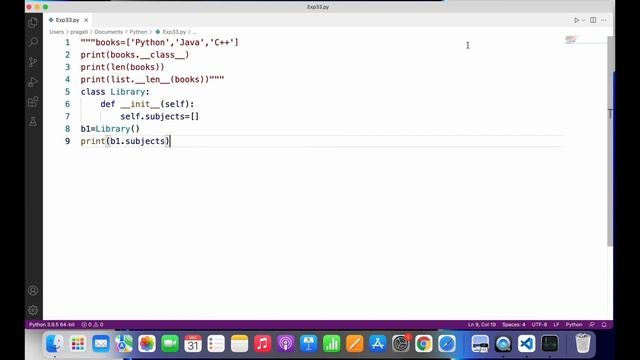
Task: Change the LF end of line sequence
Action: 556,324
